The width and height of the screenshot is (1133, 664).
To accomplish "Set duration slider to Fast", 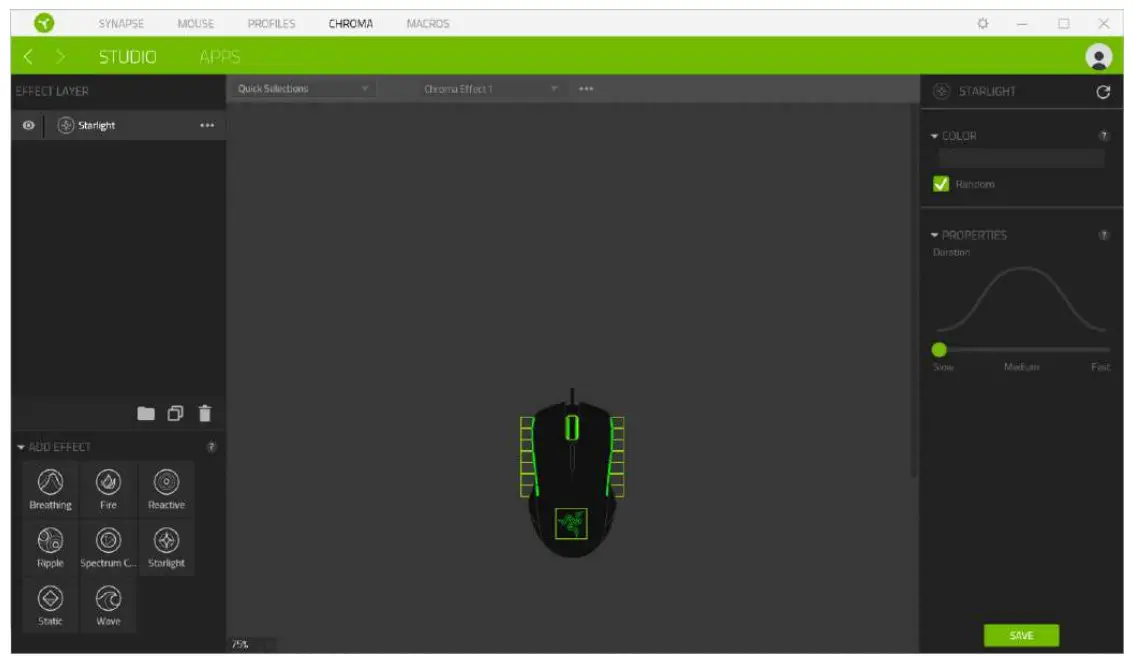I will point(1103,350).
